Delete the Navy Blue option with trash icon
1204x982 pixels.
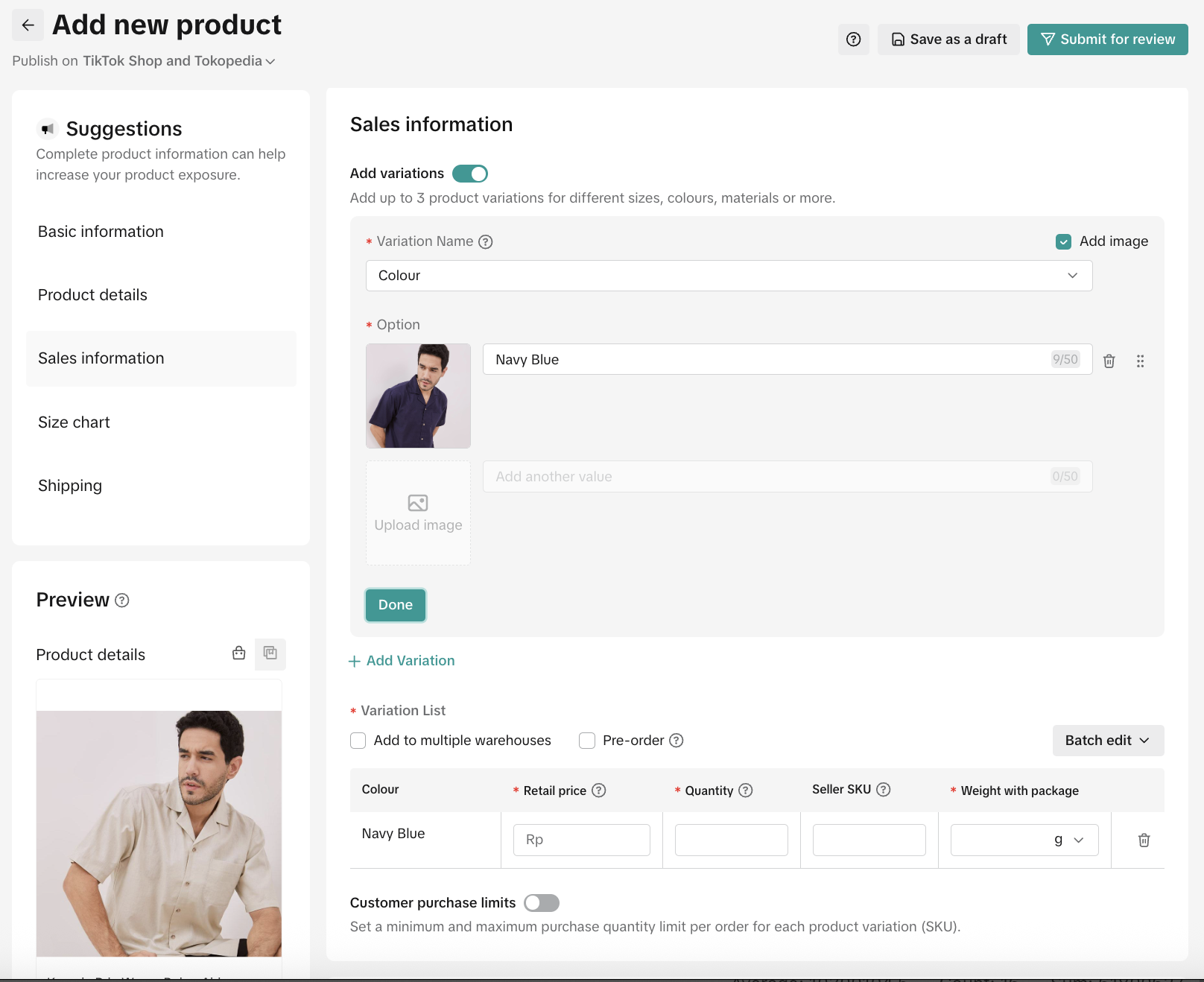(x=1109, y=361)
